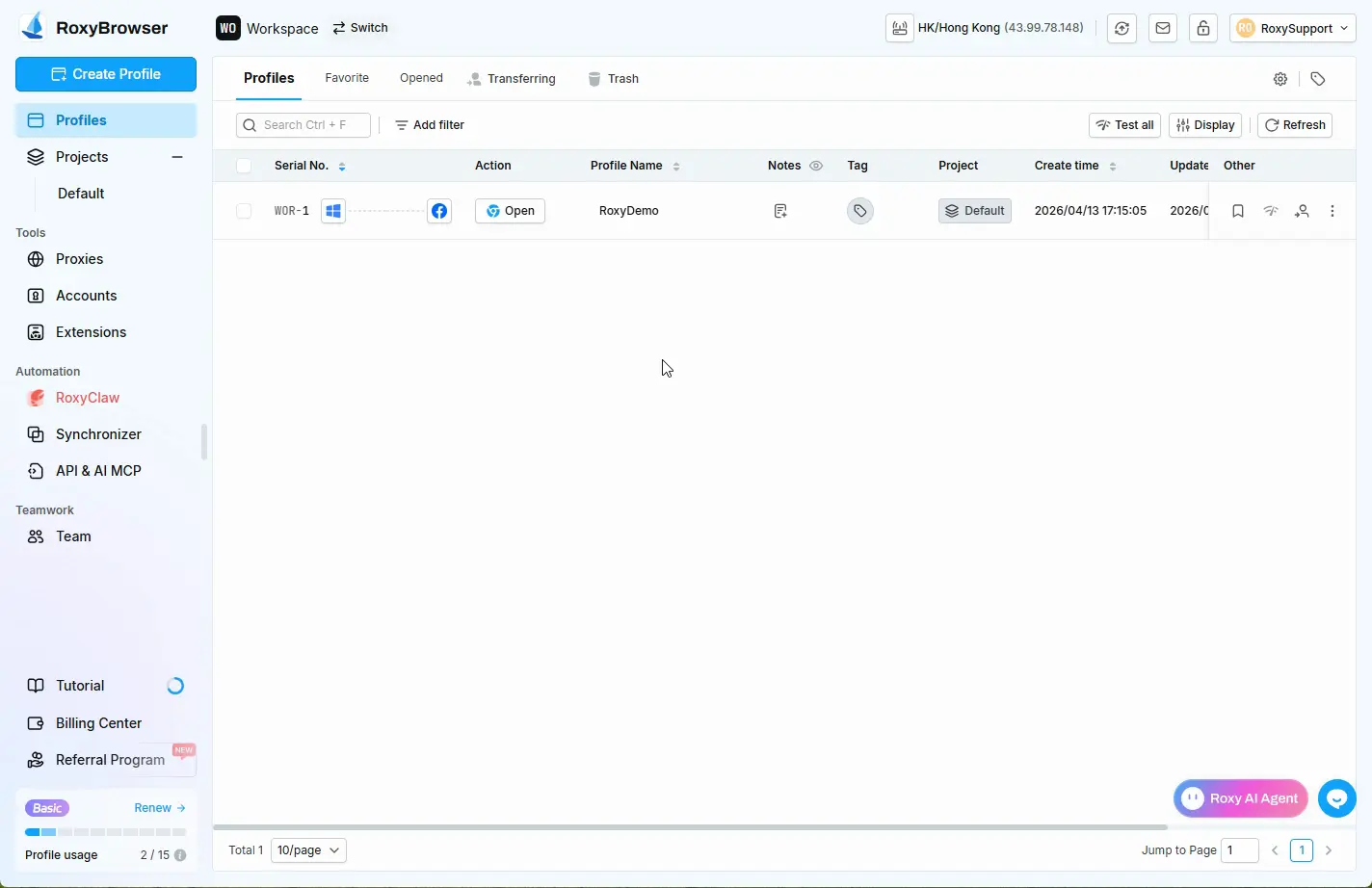Viewport: 1372px width, 888px height.
Task: Click the RG user avatar
Action: [1246, 28]
